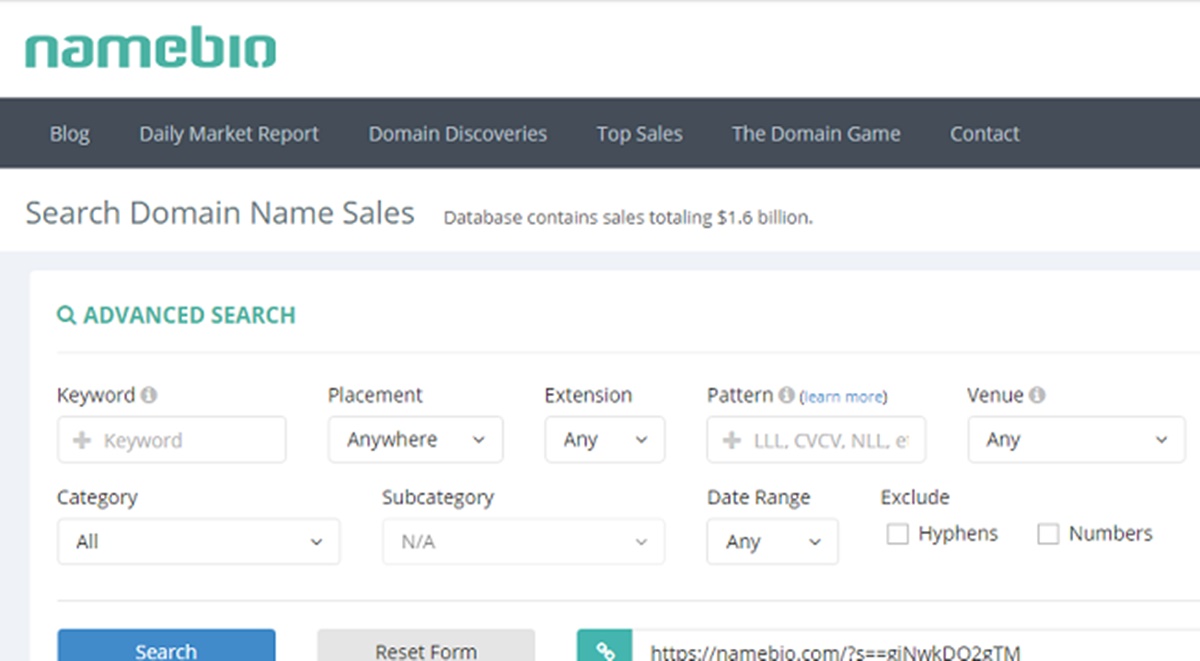
Task: Click the namebio logo
Action: [150, 49]
